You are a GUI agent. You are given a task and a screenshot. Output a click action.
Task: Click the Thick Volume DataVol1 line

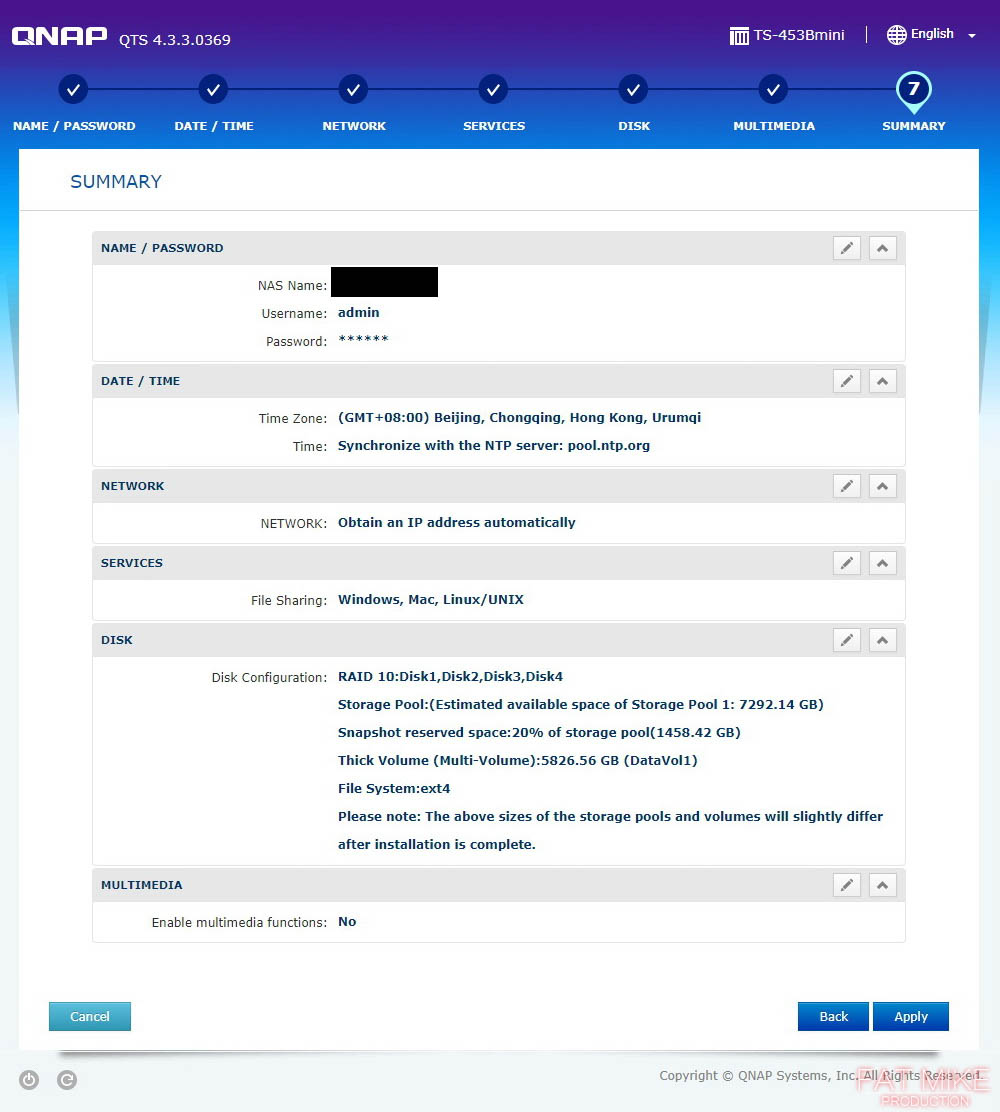point(518,761)
